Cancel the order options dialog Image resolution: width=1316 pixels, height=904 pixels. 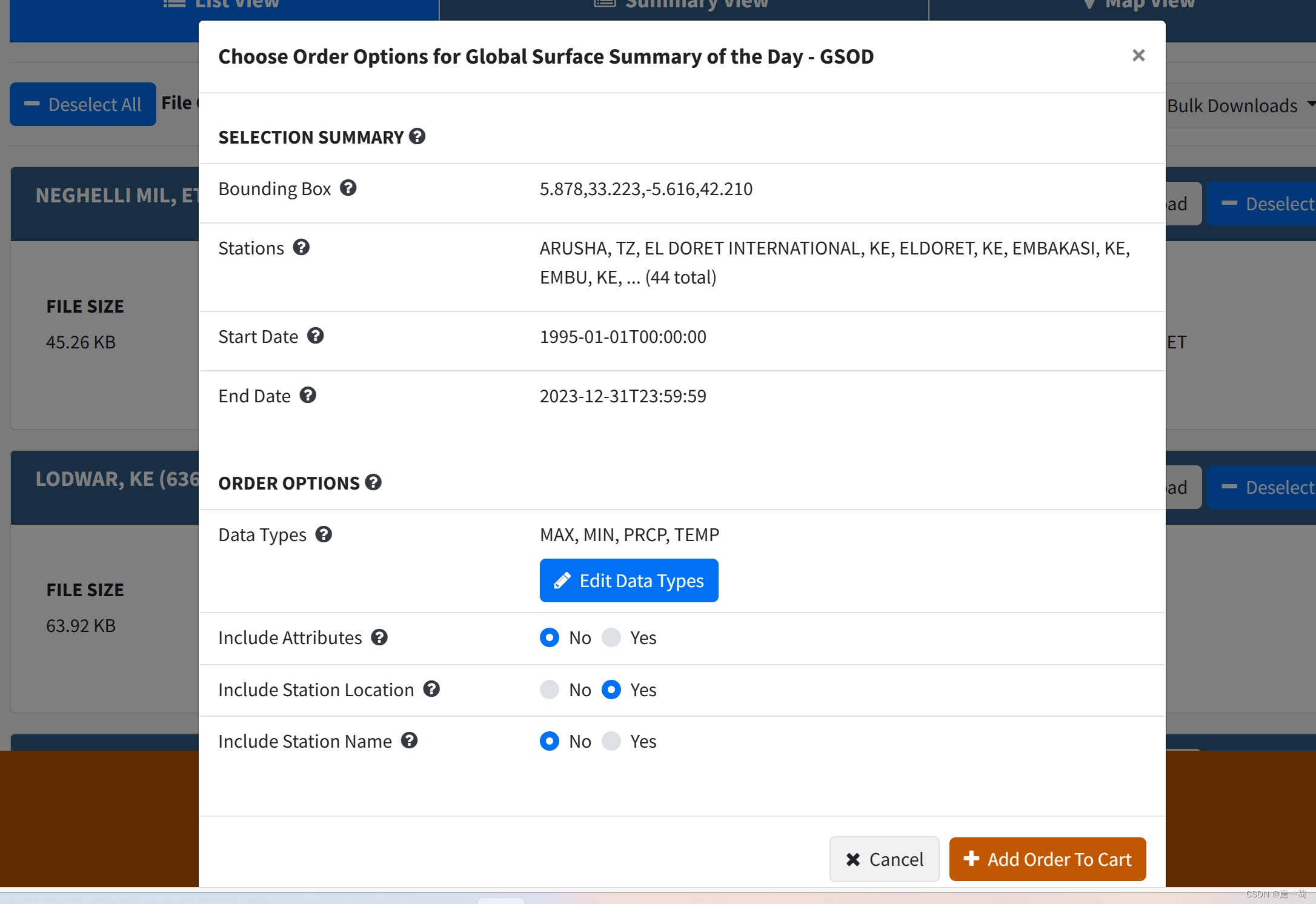(884, 859)
